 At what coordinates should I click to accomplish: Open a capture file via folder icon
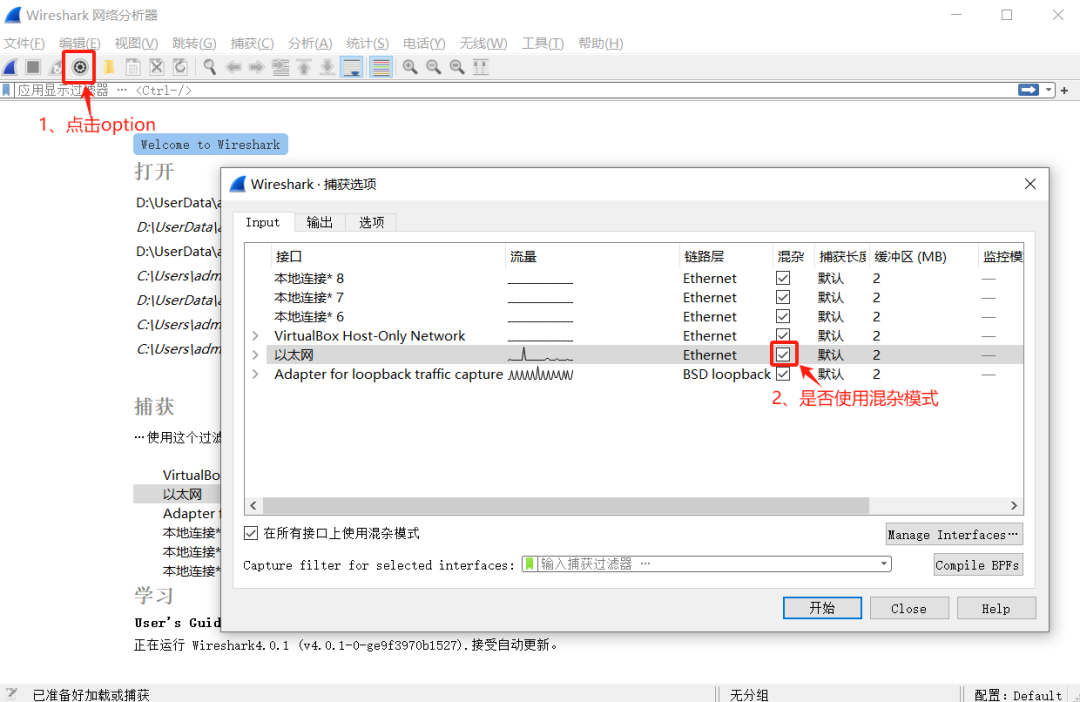109,67
